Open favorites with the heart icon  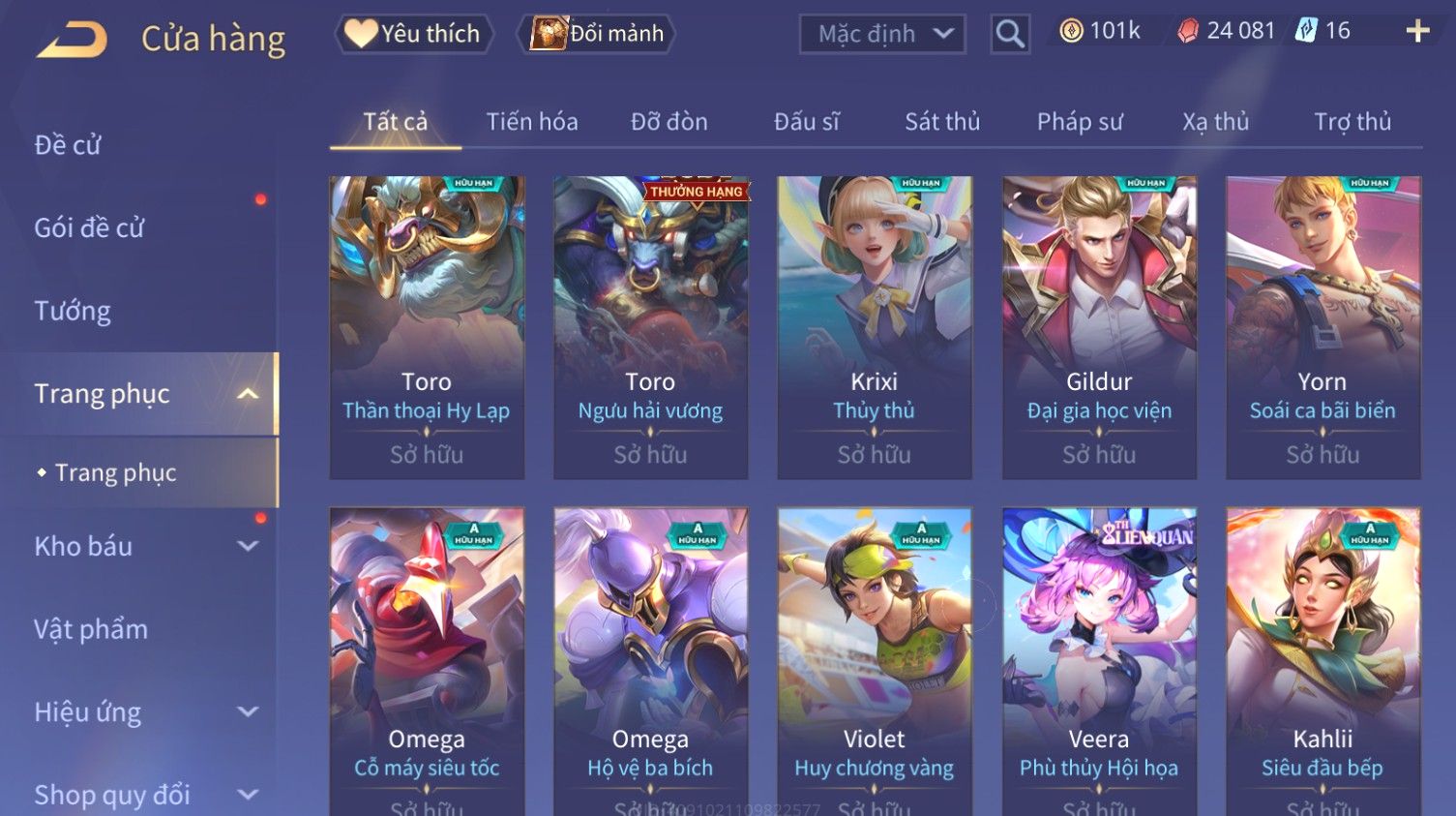(361, 34)
